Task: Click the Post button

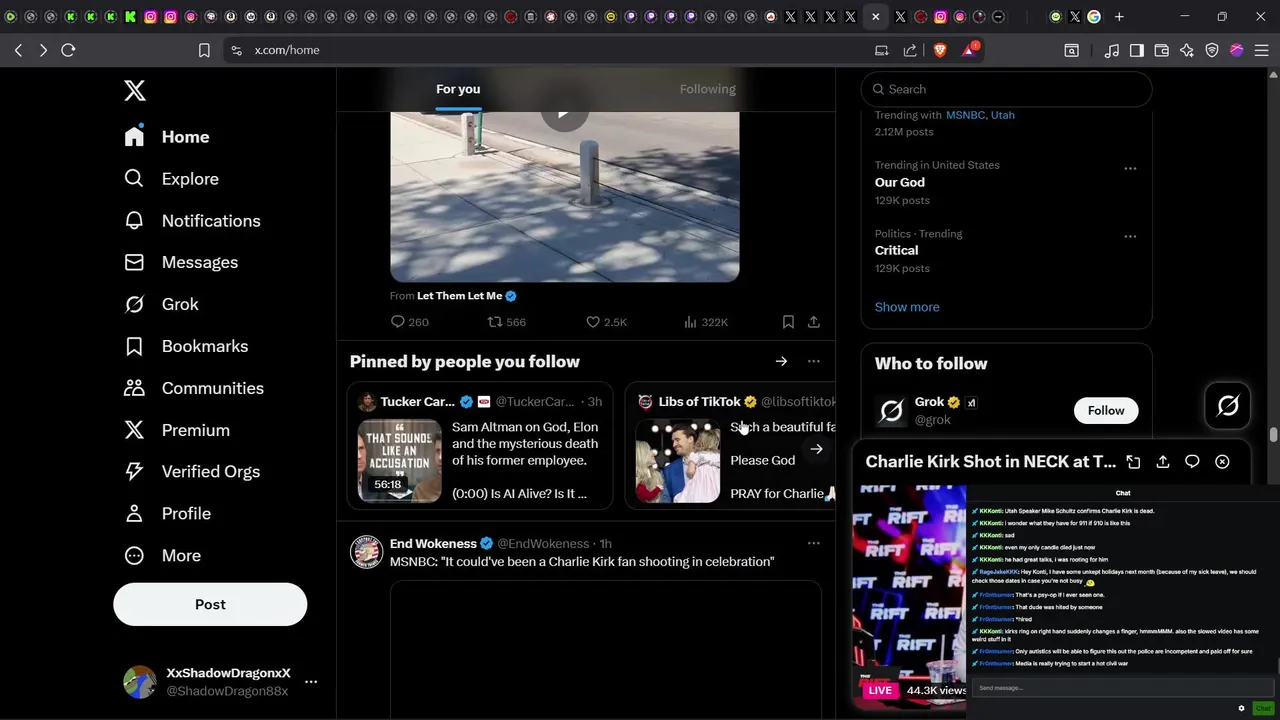Action: tap(210, 604)
